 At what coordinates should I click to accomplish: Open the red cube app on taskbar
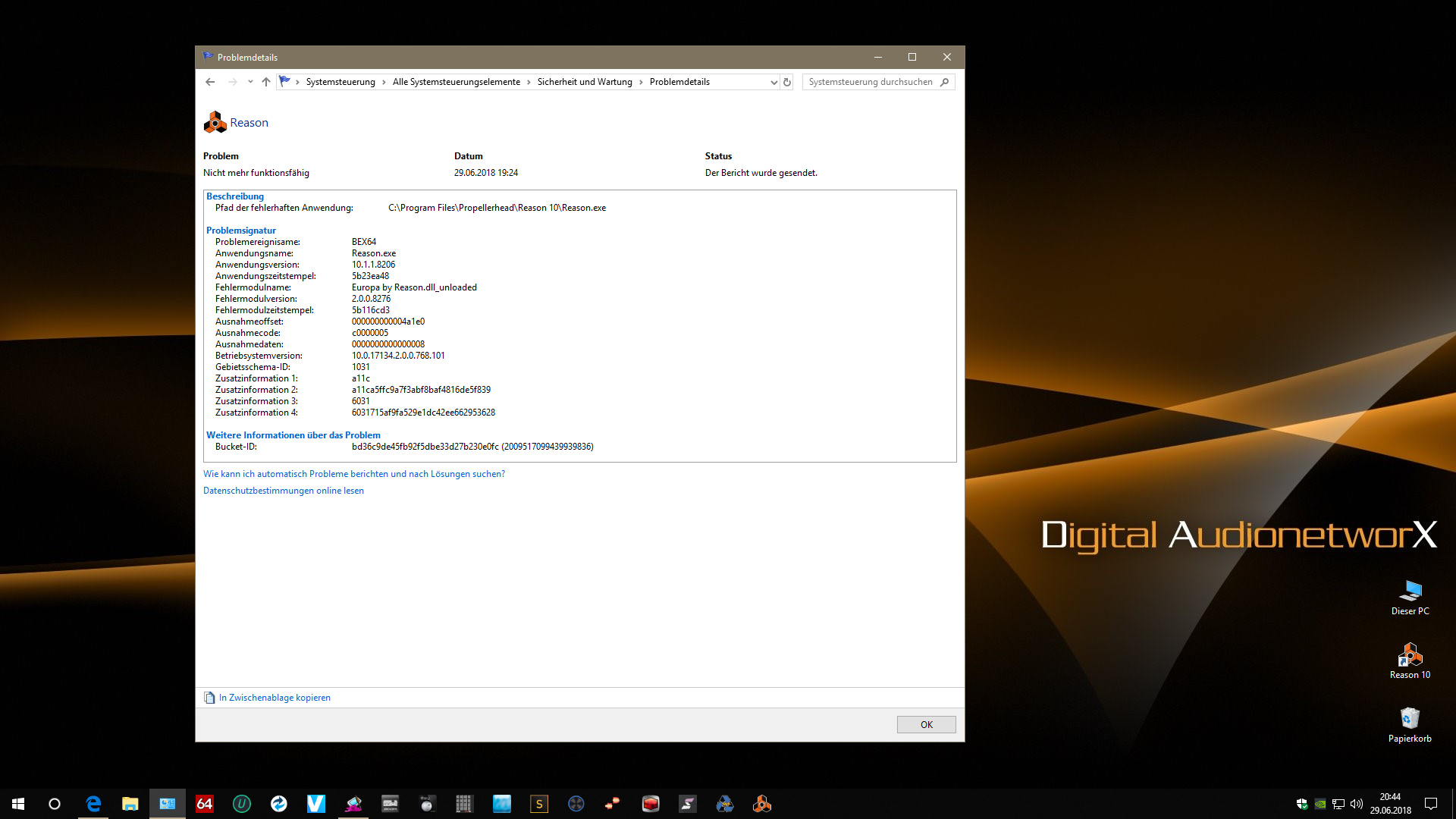pyautogui.click(x=651, y=804)
